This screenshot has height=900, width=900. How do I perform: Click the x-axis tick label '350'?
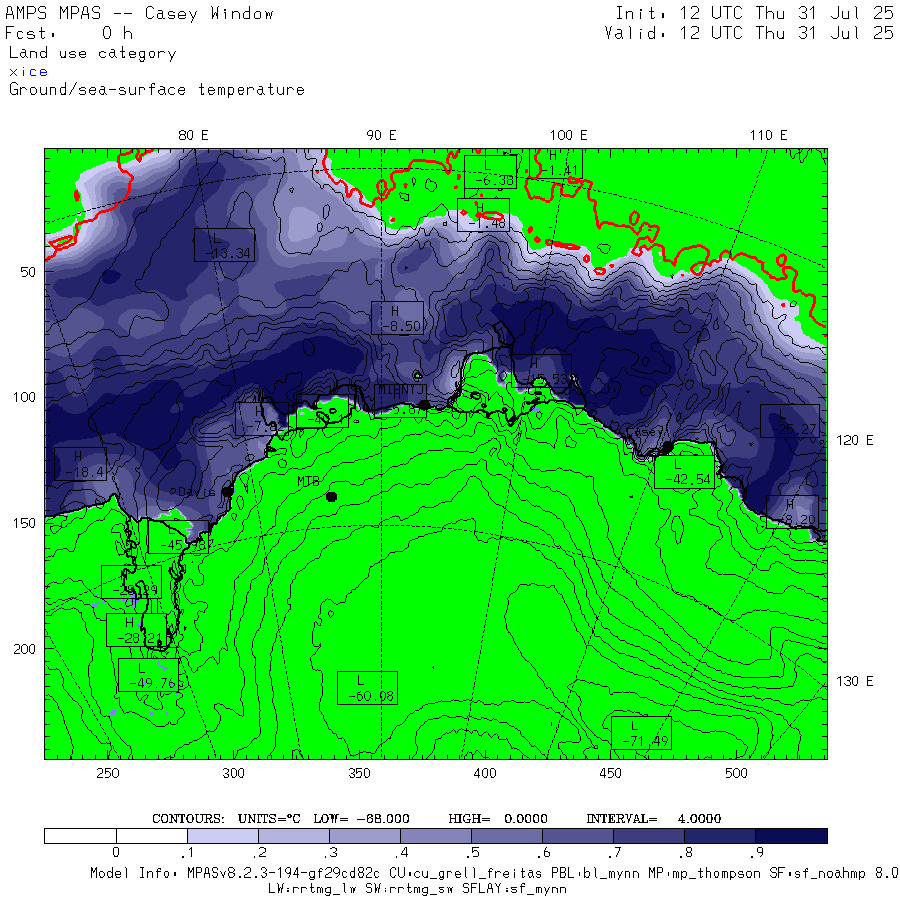[359, 773]
